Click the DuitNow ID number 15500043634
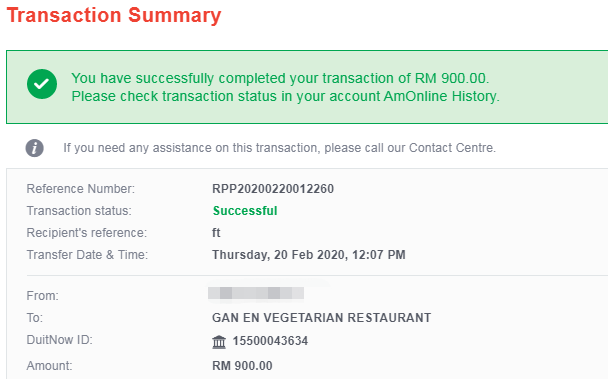The image size is (608, 379). 270,341
